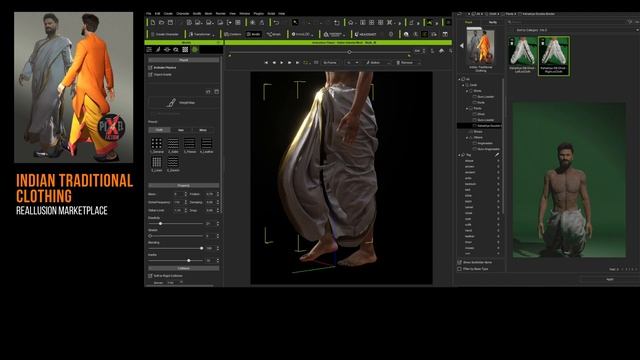Click the globe-shaped icon in second toolbar
This screenshot has width=640, height=360.
406,34
